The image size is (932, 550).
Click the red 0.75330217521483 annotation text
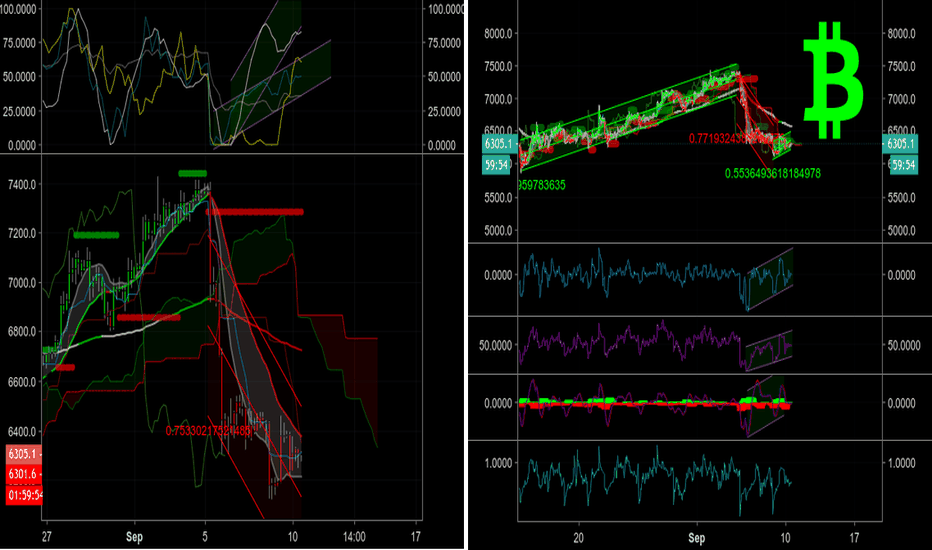(208, 431)
